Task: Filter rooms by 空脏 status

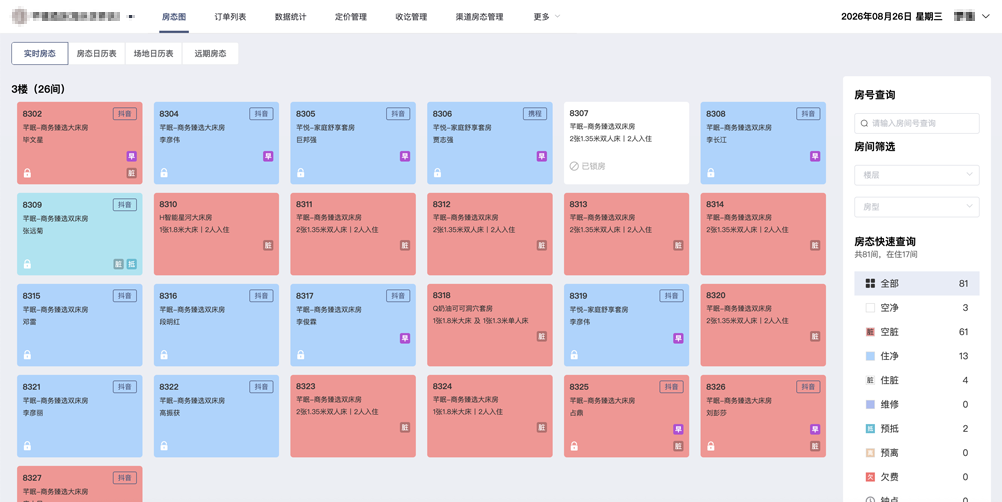Action: point(916,332)
